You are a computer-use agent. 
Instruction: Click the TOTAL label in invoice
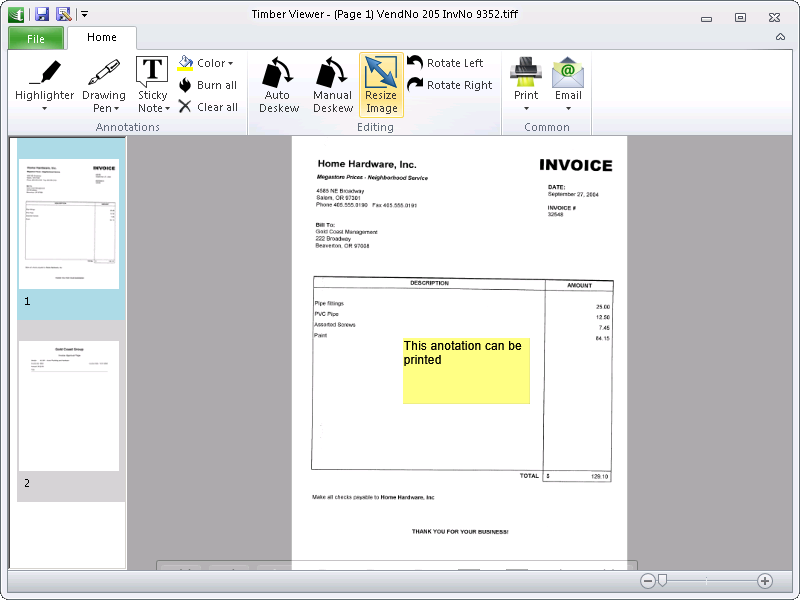(x=529, y=476)
